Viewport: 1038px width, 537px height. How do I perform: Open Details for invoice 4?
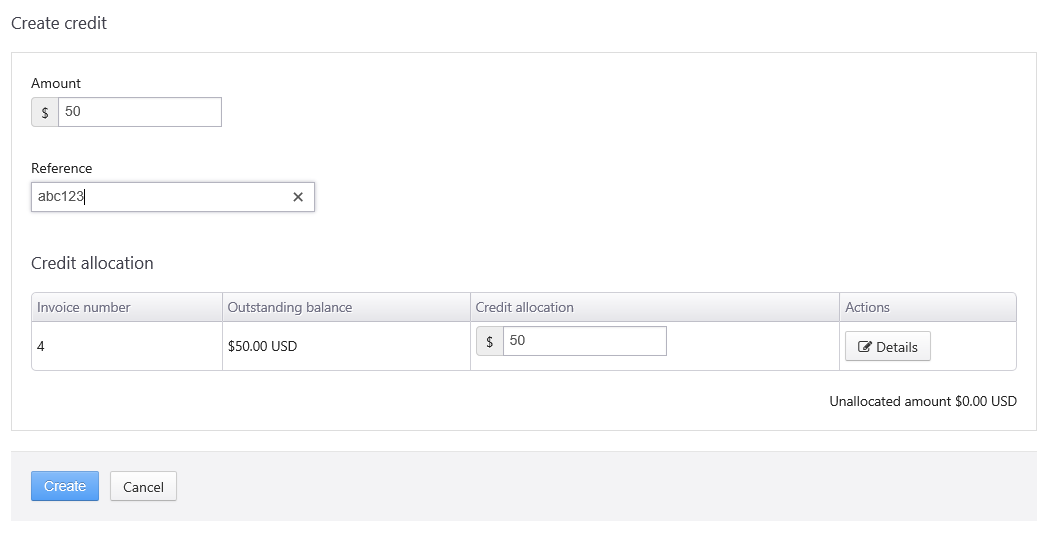pyautogui.click(x=888, y=346)
